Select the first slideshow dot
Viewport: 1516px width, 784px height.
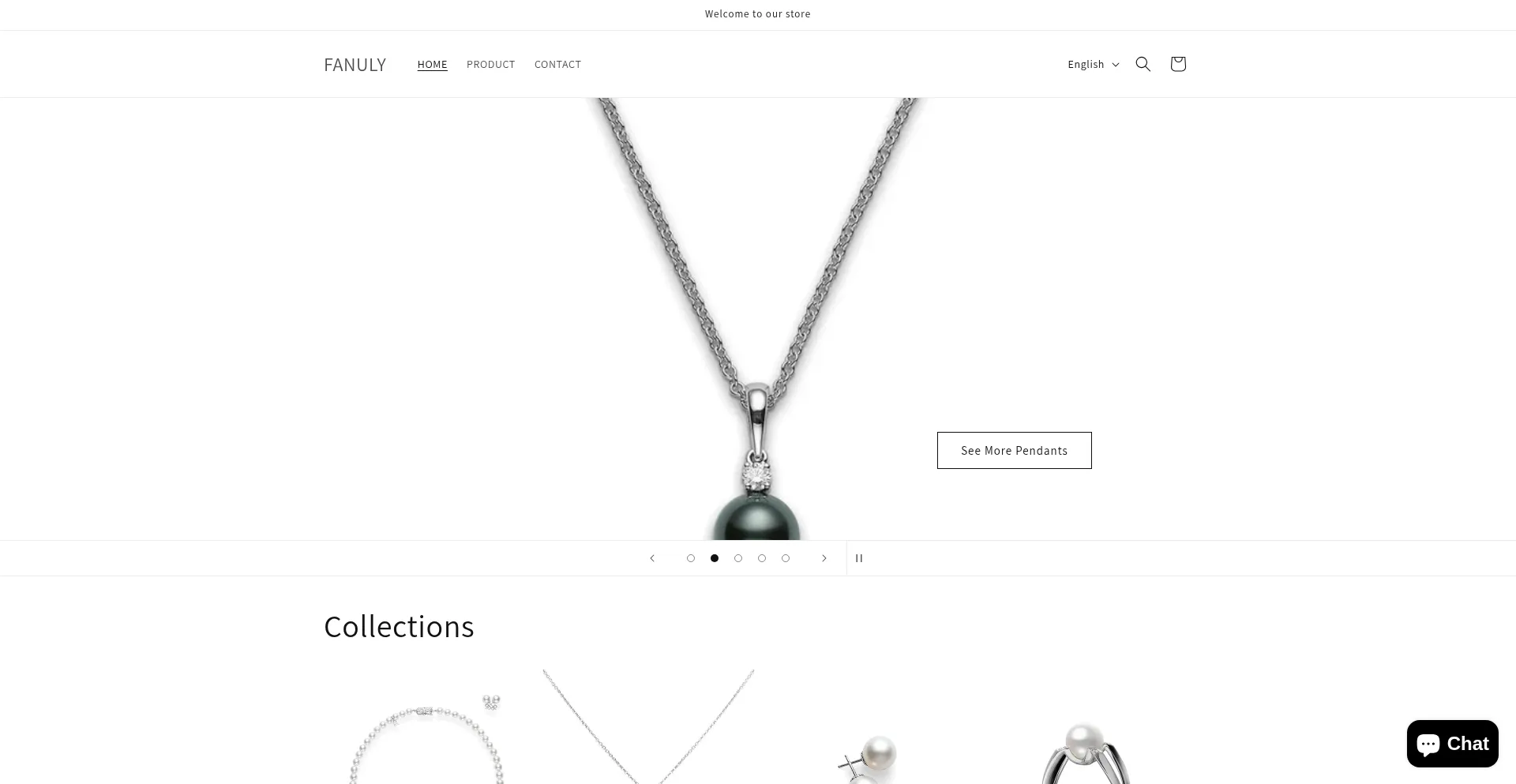click(x=691, y=558)
